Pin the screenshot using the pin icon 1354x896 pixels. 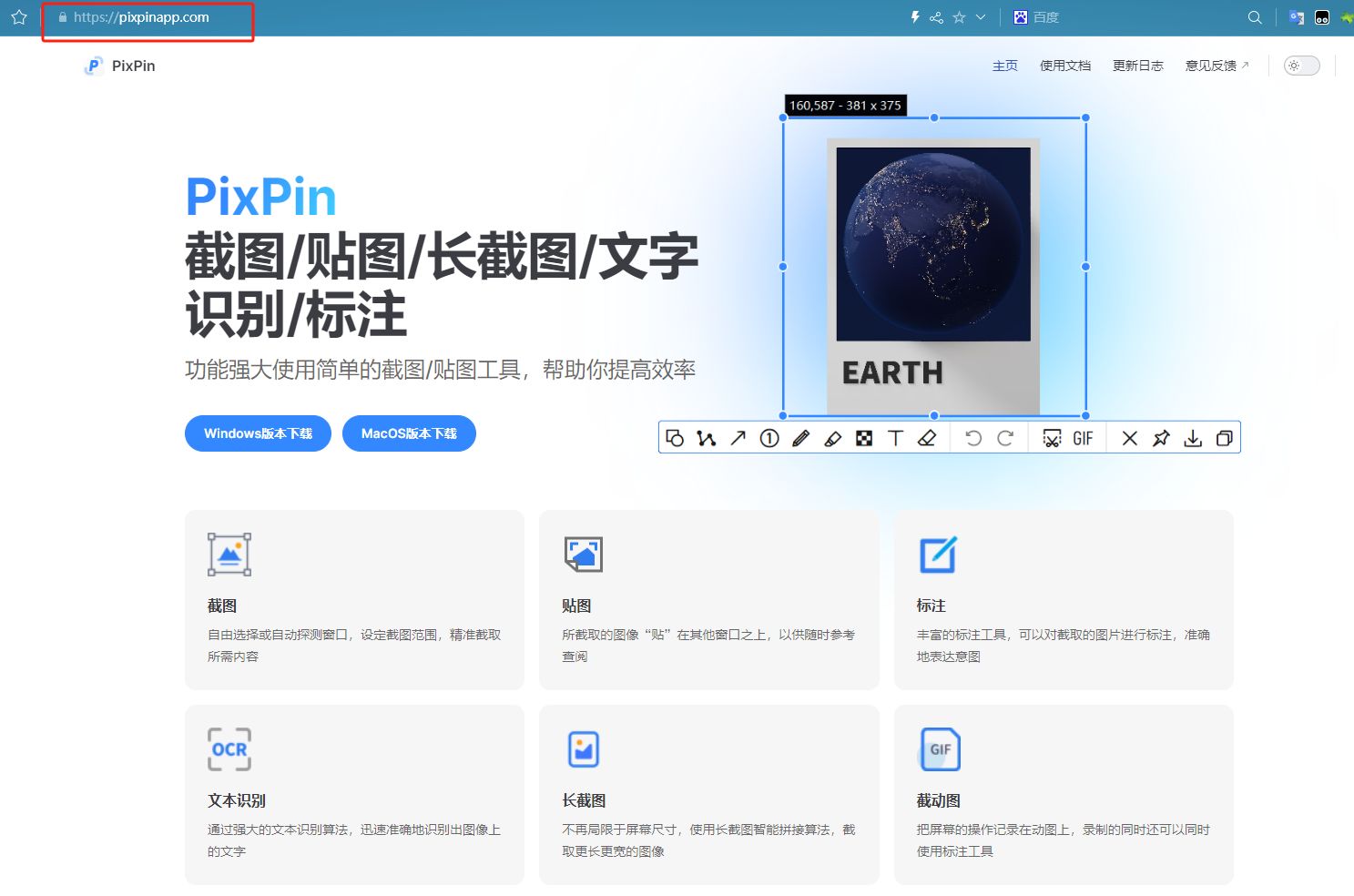pyautogui.click(x=1161, y=438)
